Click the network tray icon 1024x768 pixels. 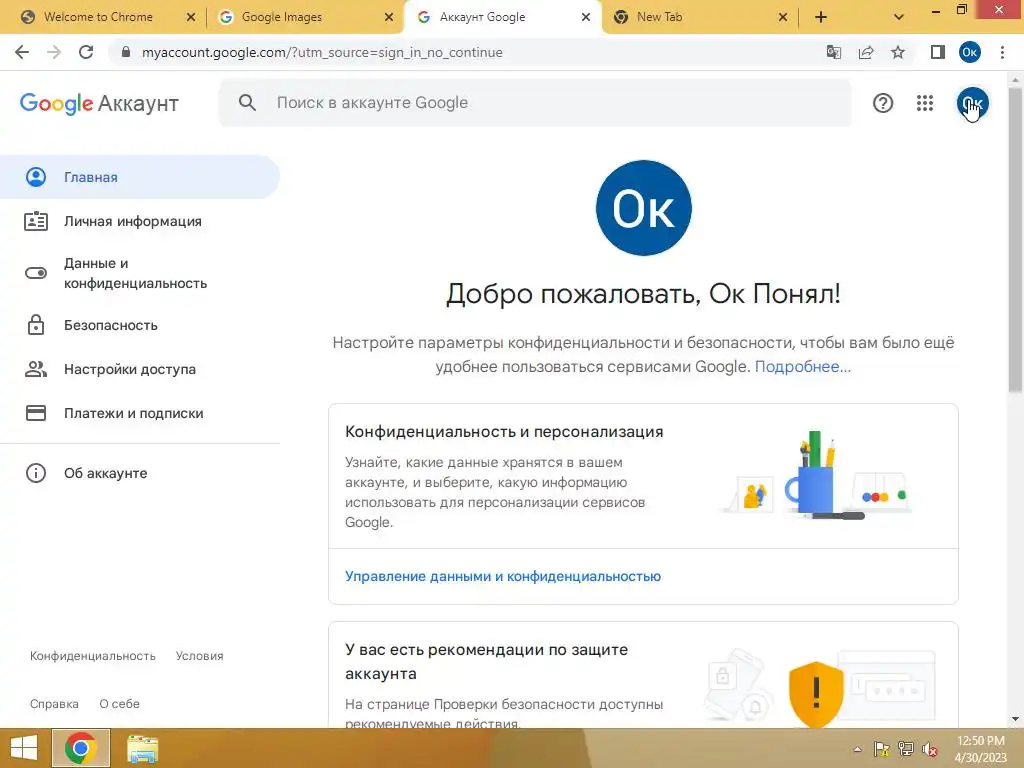point(906,749)
